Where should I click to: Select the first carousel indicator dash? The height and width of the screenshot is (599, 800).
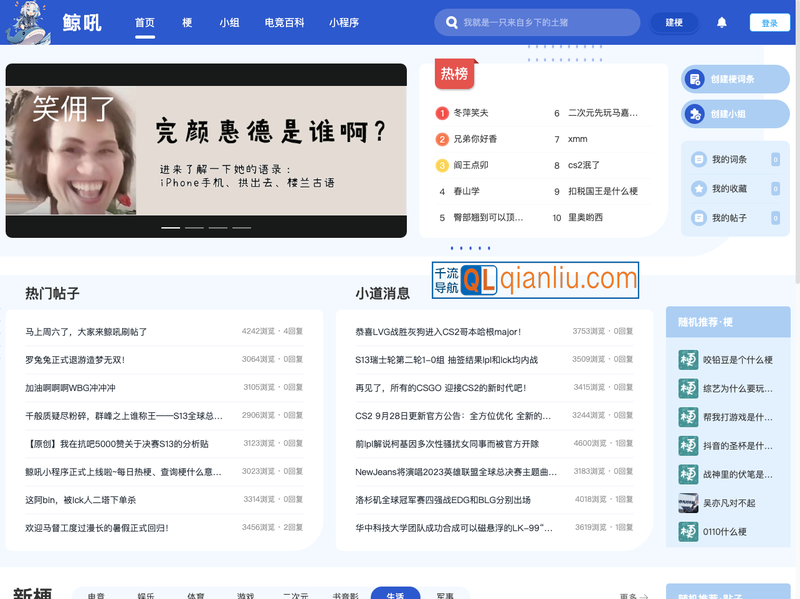[171, 228]
